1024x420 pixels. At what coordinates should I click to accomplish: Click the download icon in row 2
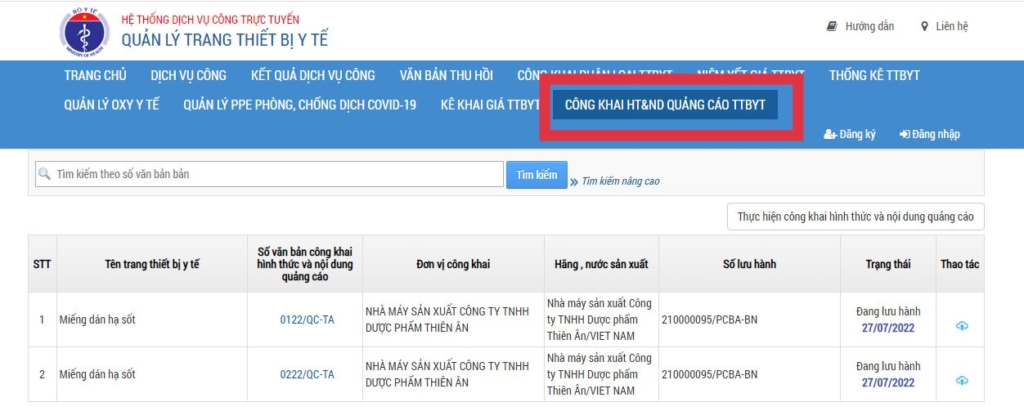tap(961, 380)
